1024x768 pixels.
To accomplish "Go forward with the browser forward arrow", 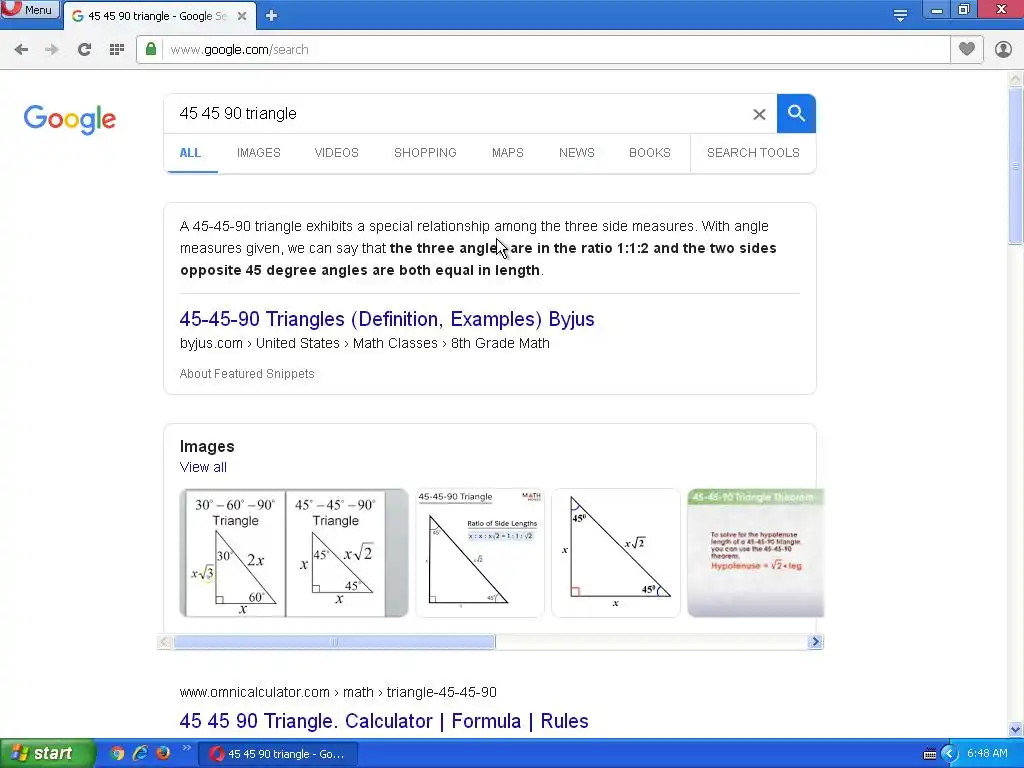I will click(52, 50).
